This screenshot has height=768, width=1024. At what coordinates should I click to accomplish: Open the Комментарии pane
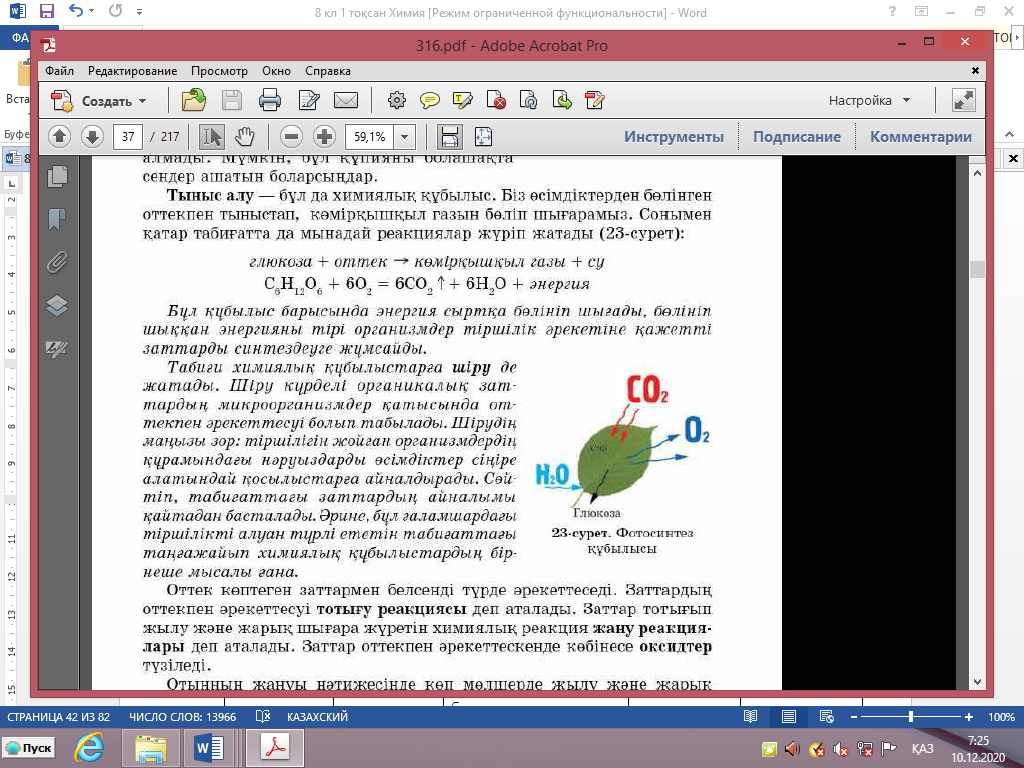[920, 137]
